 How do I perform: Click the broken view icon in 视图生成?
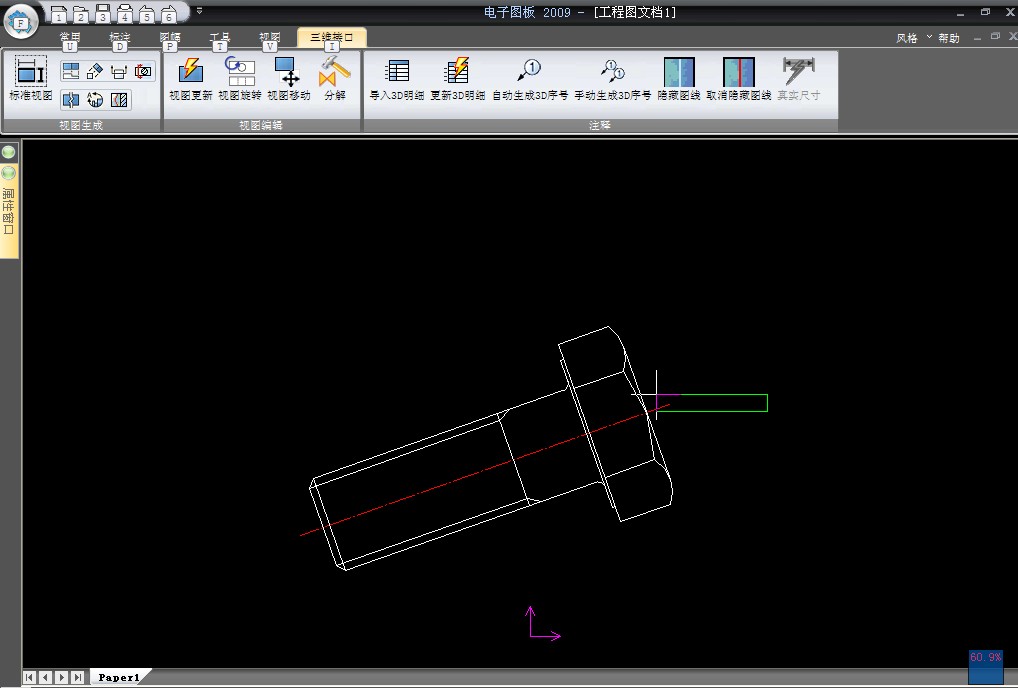tap(71, 99)
